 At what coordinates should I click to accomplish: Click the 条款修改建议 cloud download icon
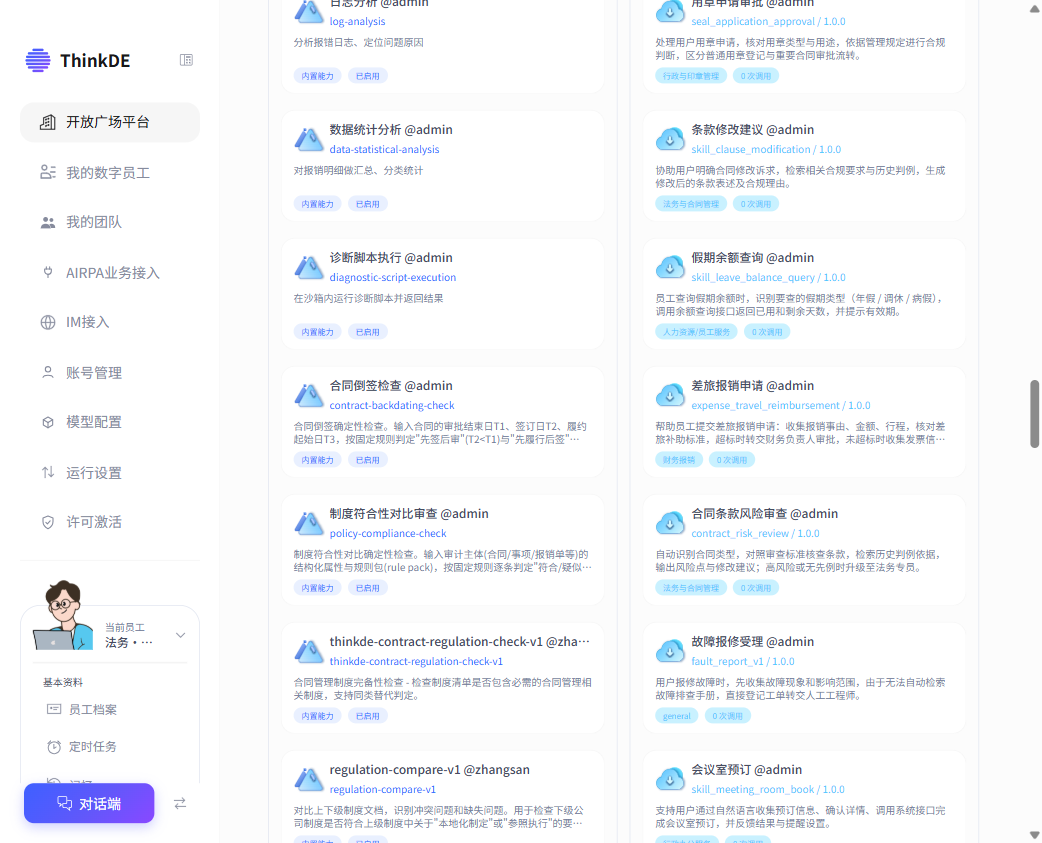tap(670, 139)
